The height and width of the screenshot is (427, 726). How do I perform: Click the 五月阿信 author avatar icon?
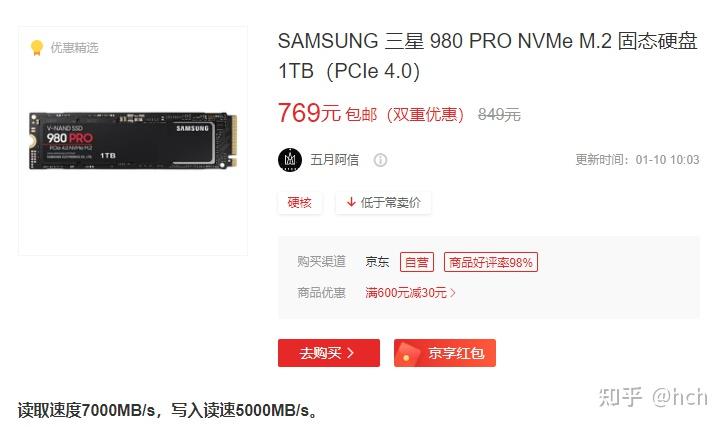pyautogui.click(x=290, y=160)
